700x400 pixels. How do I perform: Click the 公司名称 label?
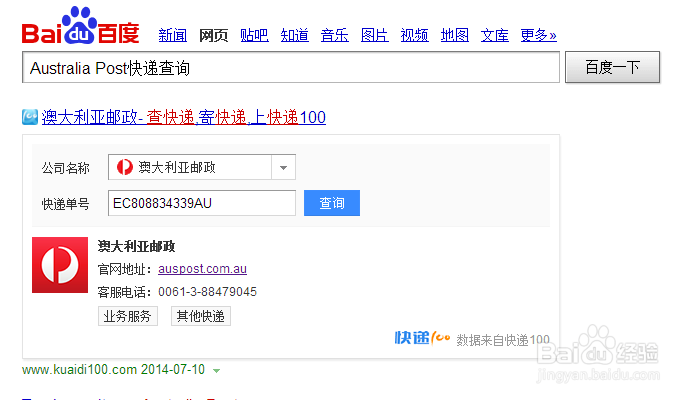(66, 168)
